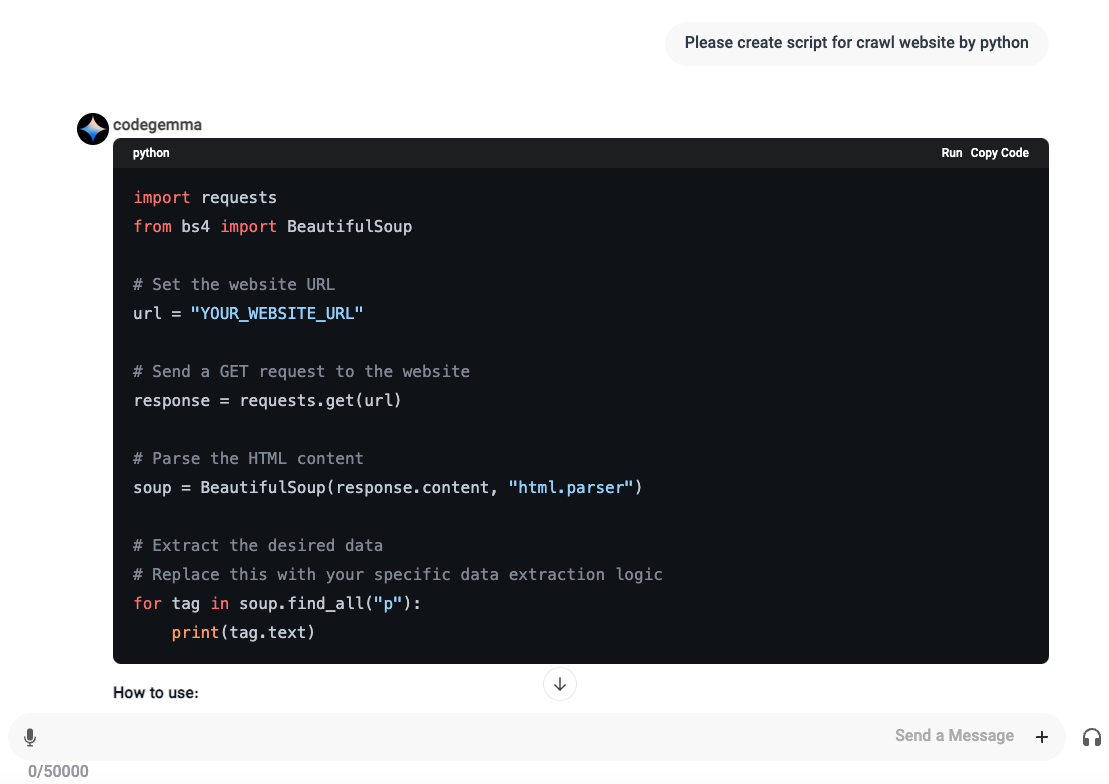The width and height of the screenshot is (1109, 784).
Task: Click the soup.find_all("p") loop line
Action: click(277, 603)
